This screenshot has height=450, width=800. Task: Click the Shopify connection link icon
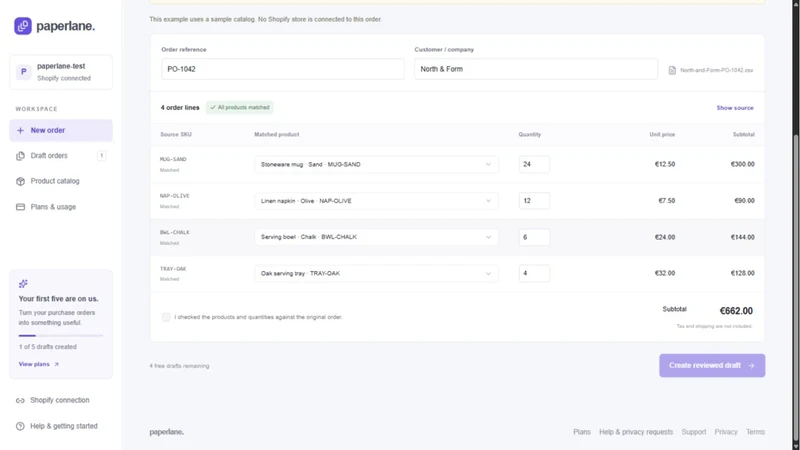[20, 401]
